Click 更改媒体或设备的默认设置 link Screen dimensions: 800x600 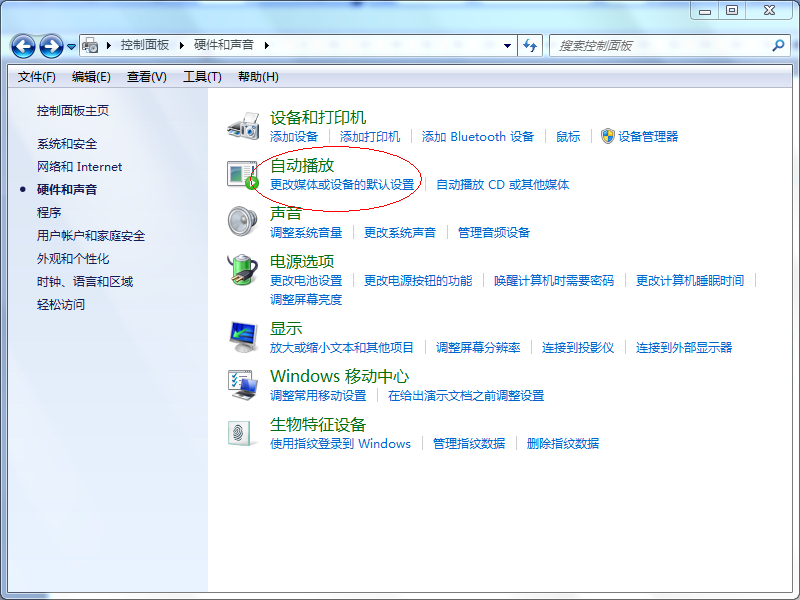coord(342,185)
